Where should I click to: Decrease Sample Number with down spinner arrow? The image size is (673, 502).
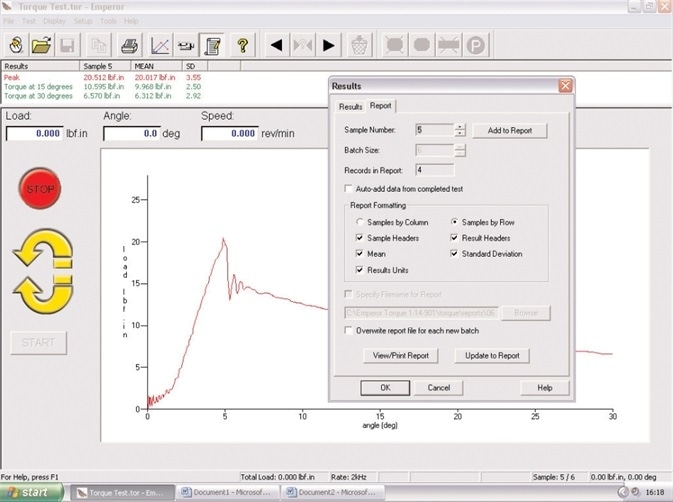click(x=460, y=134)
